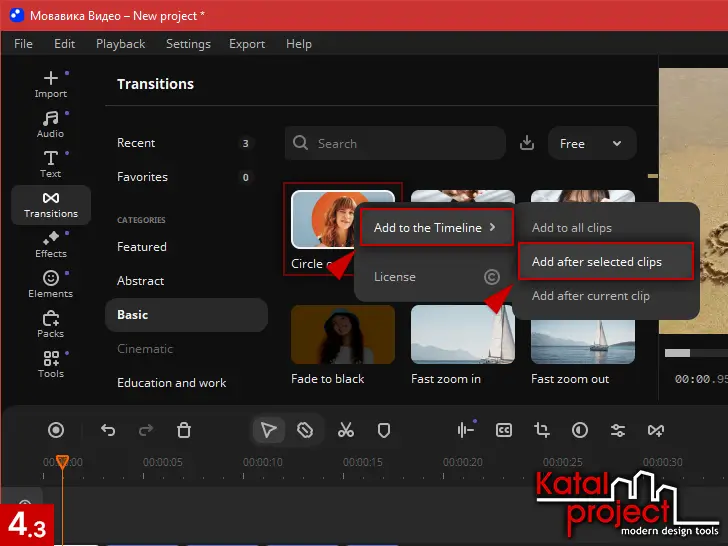Open the Settings menu
Screen dimensions: 728x546
click(188, 44)
